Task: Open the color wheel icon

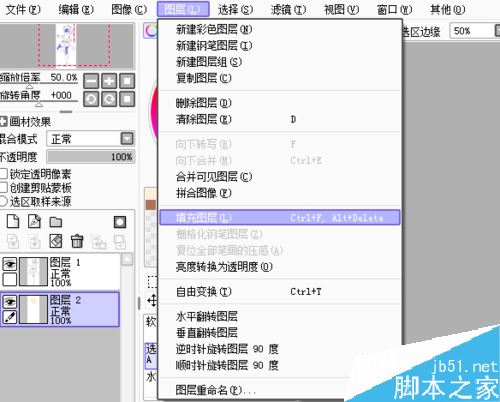Action: [x=151, y=31]
